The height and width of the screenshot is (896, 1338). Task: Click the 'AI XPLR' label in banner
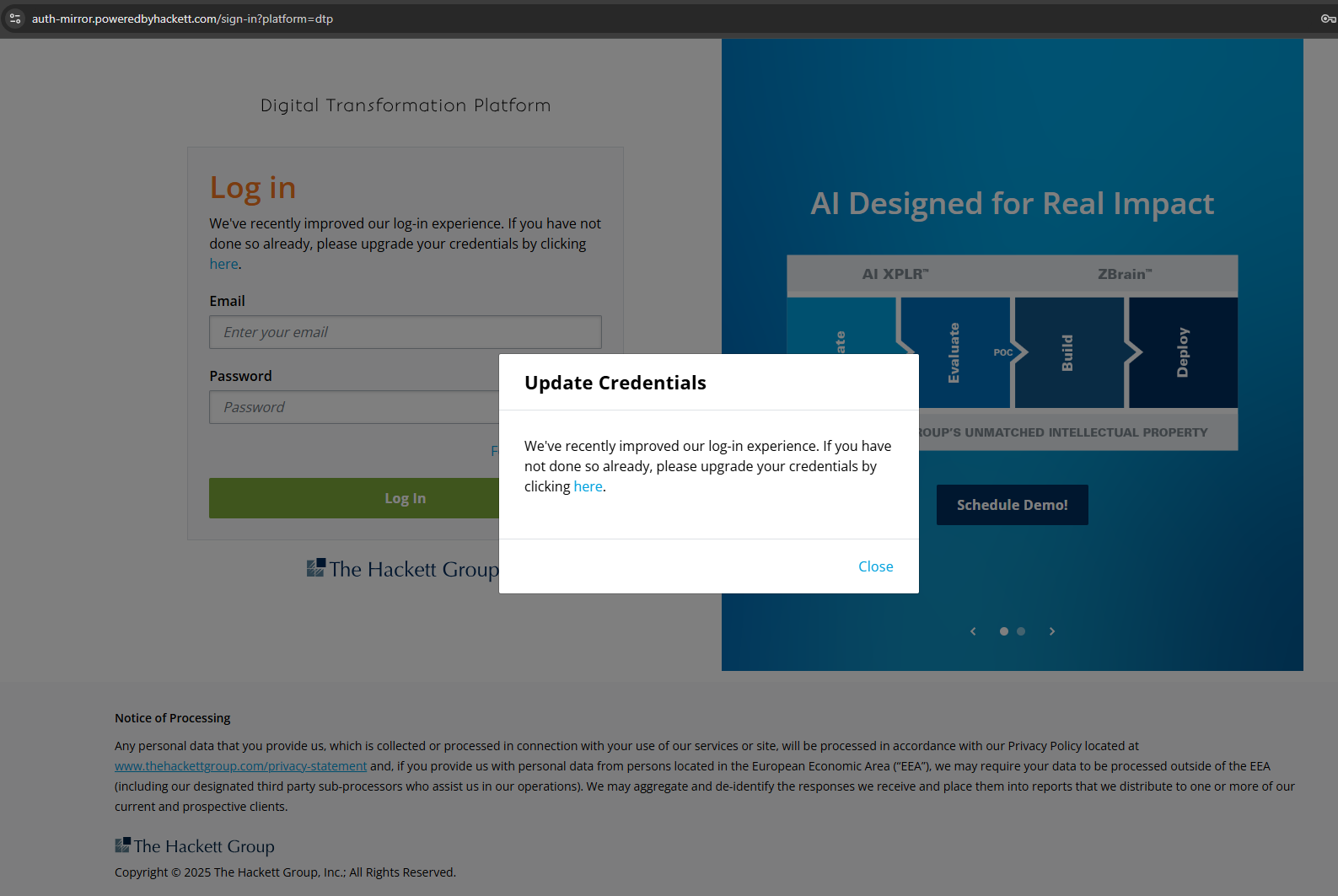(x=895, y=274)
